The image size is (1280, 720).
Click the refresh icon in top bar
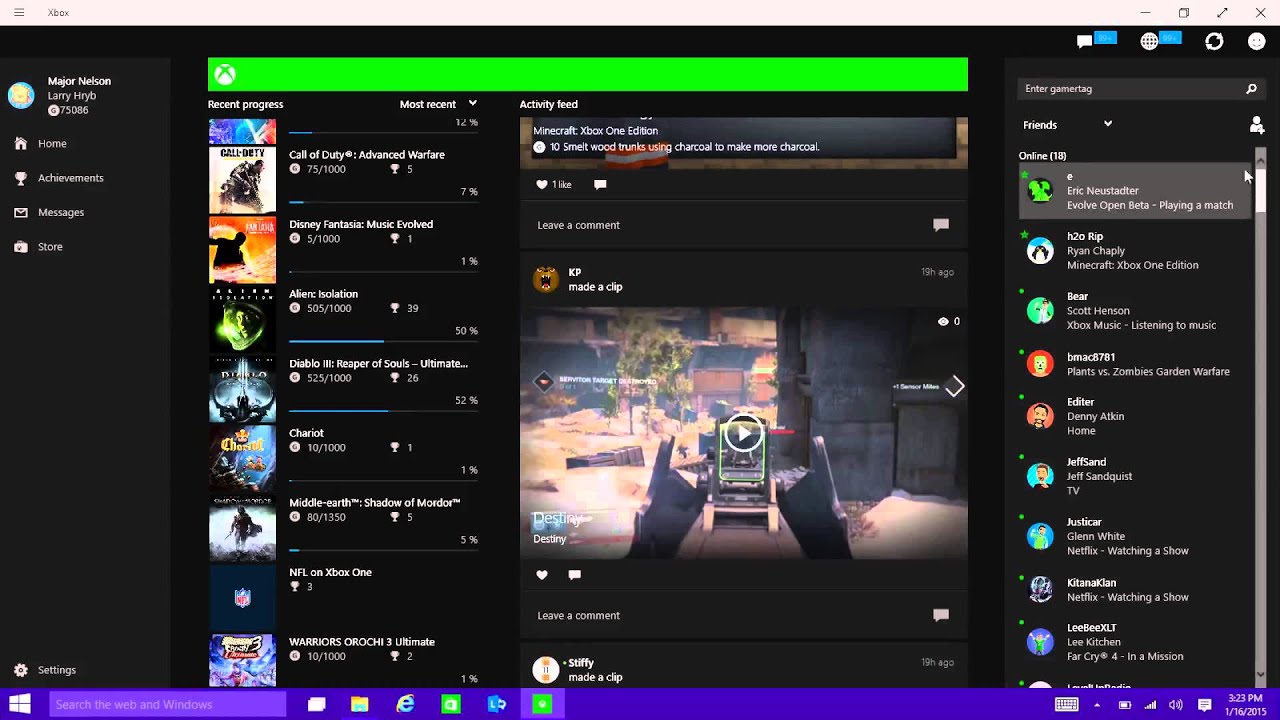click(1214, 41)
